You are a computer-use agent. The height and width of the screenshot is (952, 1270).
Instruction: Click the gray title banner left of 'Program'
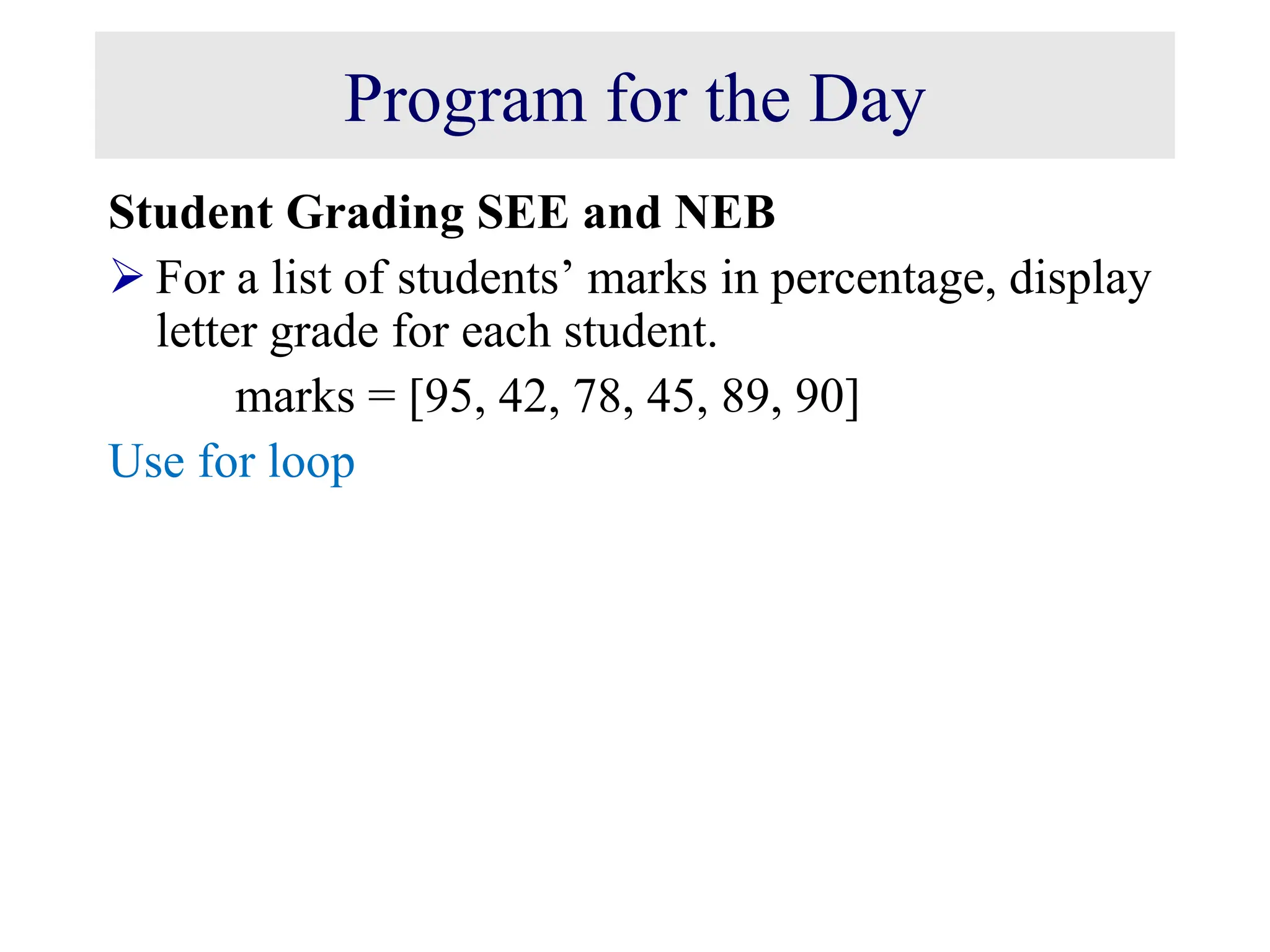click(217, 96)
